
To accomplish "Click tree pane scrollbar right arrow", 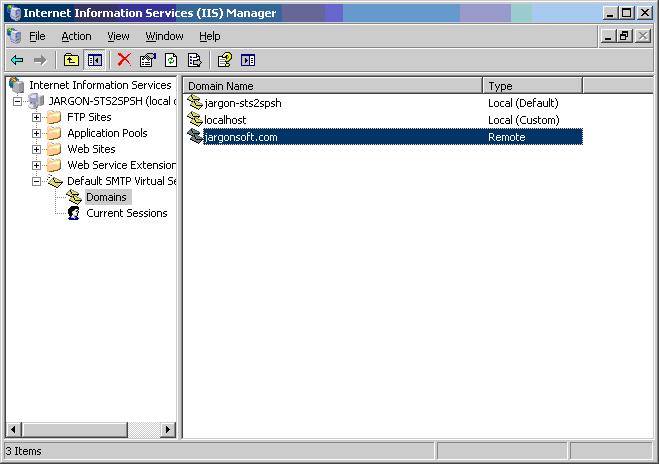I will pos(168,430).
